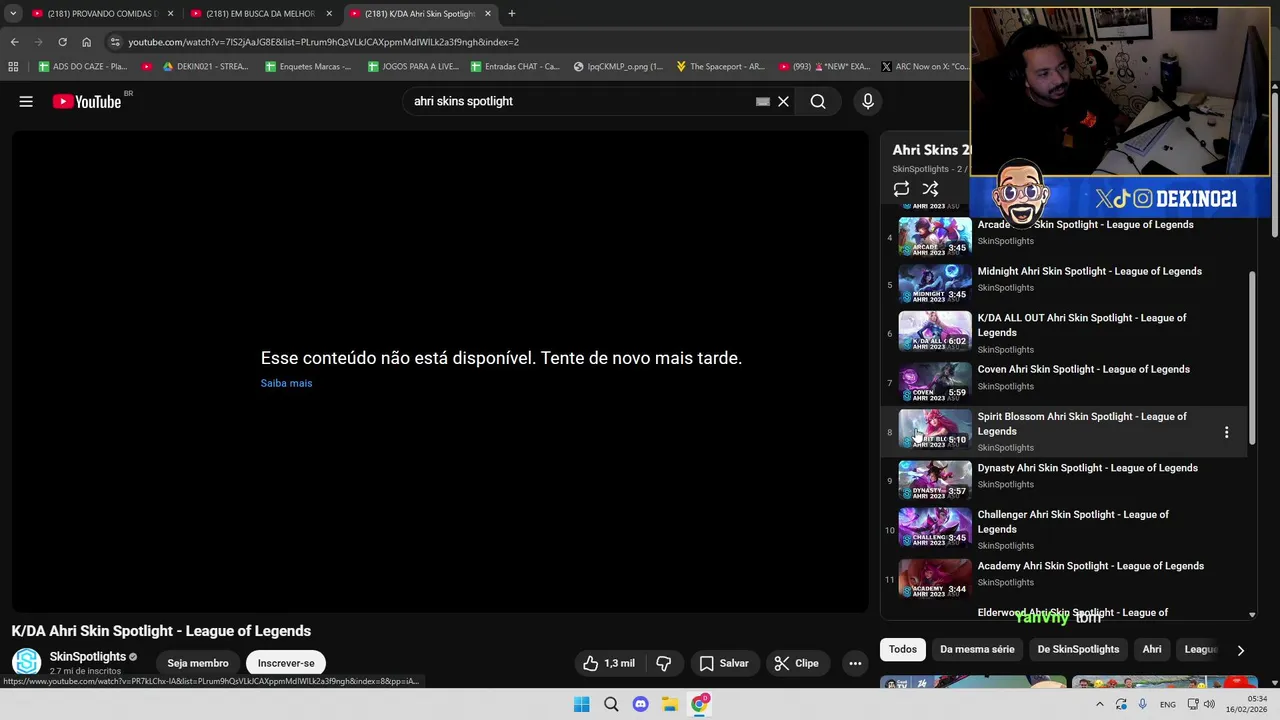Start voice search with microphone icon
The image size is (1280, 720).
click(x=867, y=101)
